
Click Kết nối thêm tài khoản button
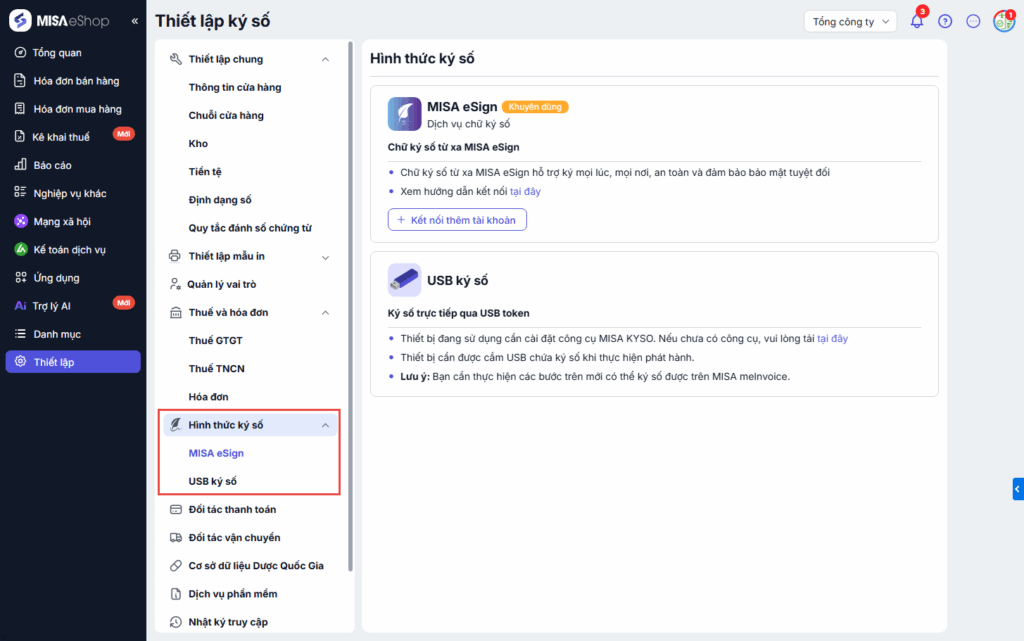[457, 219]
